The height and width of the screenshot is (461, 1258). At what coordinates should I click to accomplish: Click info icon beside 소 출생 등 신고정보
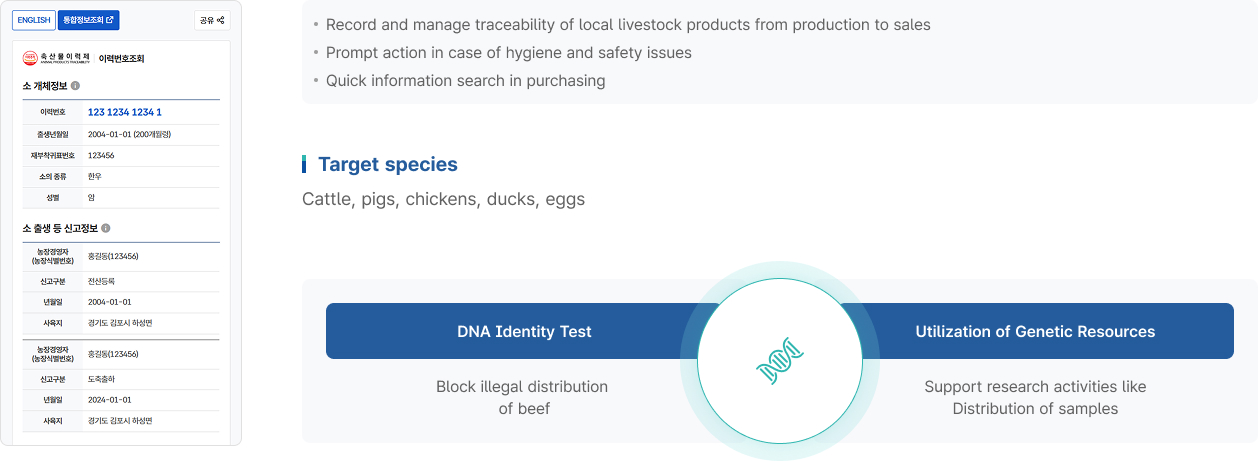pyautogui.click(x=106, y=229)
